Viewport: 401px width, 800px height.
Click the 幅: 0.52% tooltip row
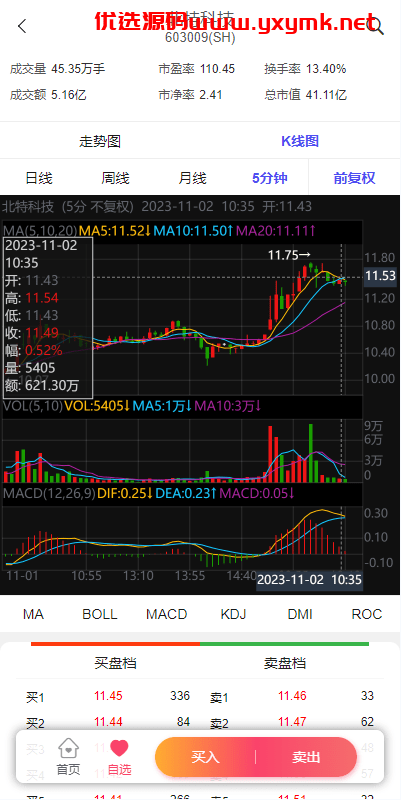pyautogui.click(x=34, y=351)
